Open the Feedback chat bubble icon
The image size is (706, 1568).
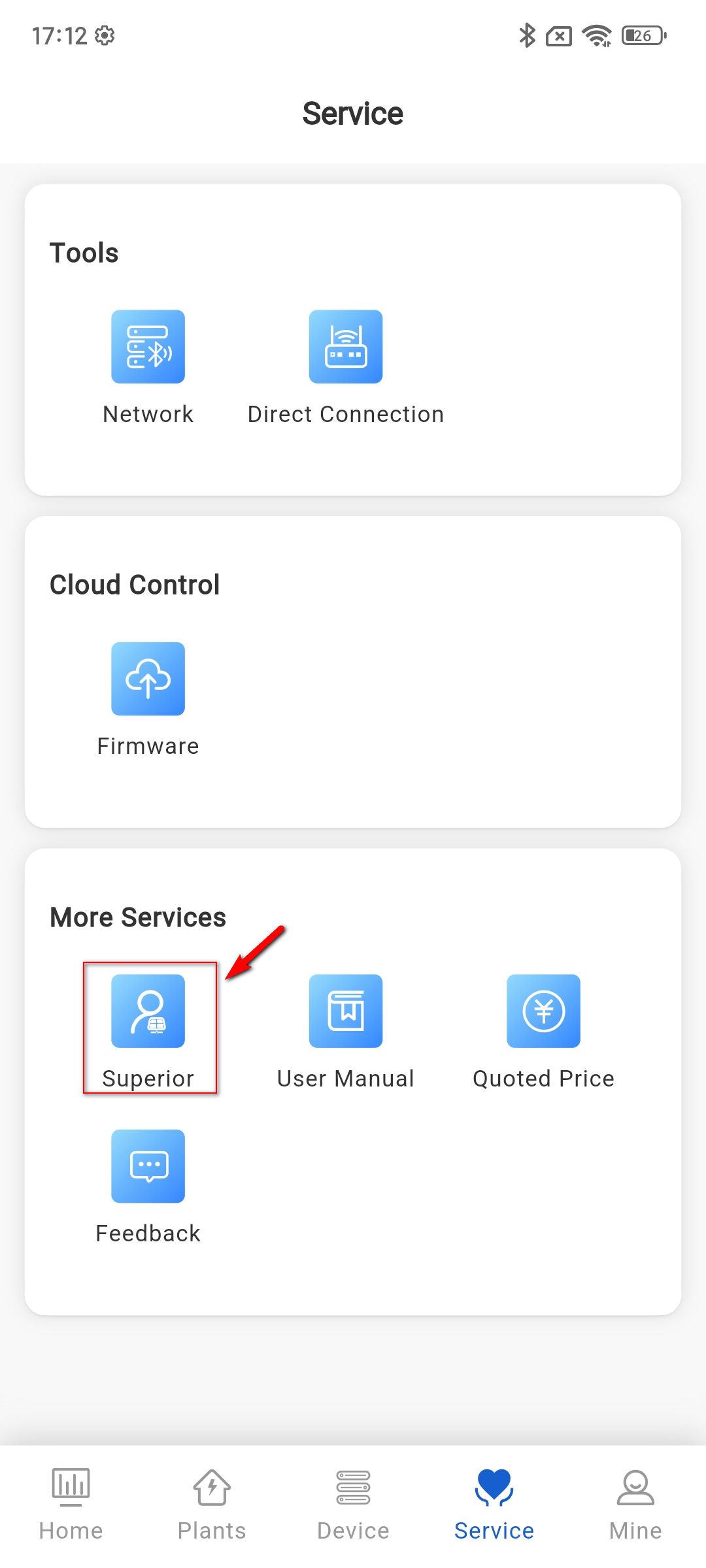148,1166
